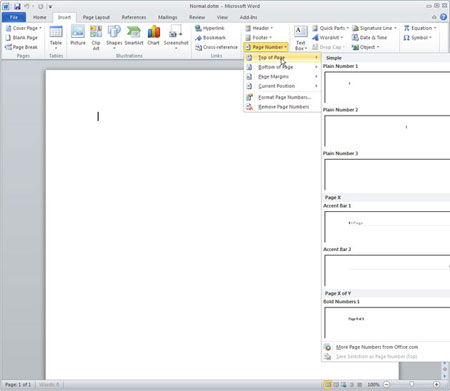Pick the Plain Number 2 thumbnail

click(387, 131)
